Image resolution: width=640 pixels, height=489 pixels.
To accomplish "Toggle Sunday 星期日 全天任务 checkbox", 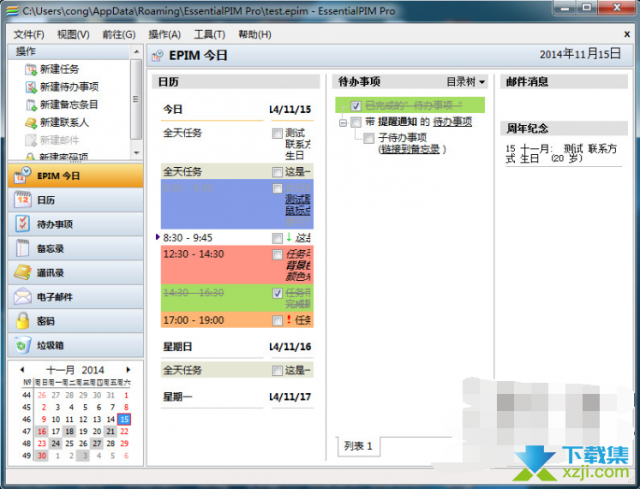I will (x=277, y=371).
